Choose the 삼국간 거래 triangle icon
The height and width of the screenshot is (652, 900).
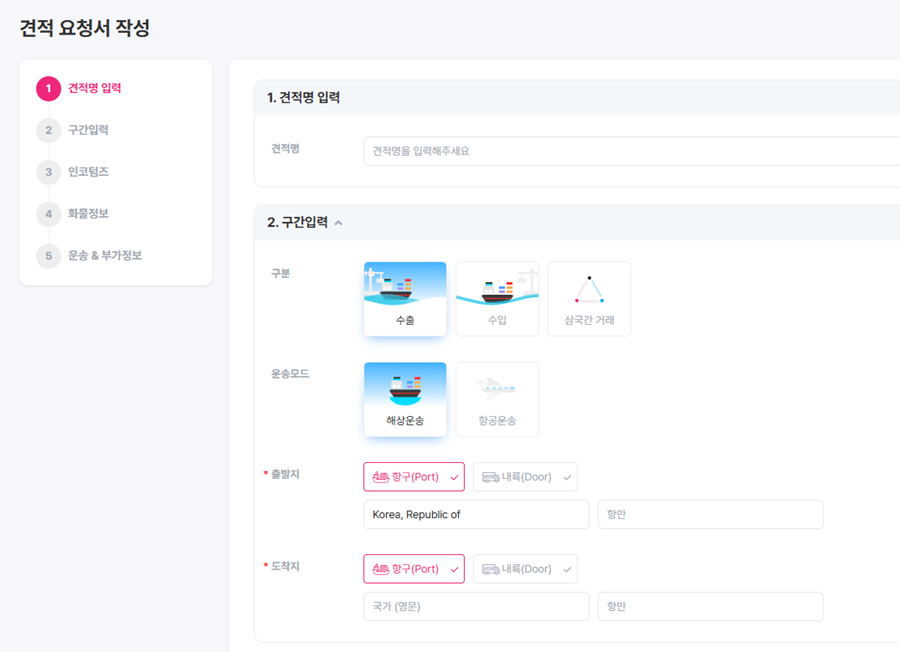589,289
